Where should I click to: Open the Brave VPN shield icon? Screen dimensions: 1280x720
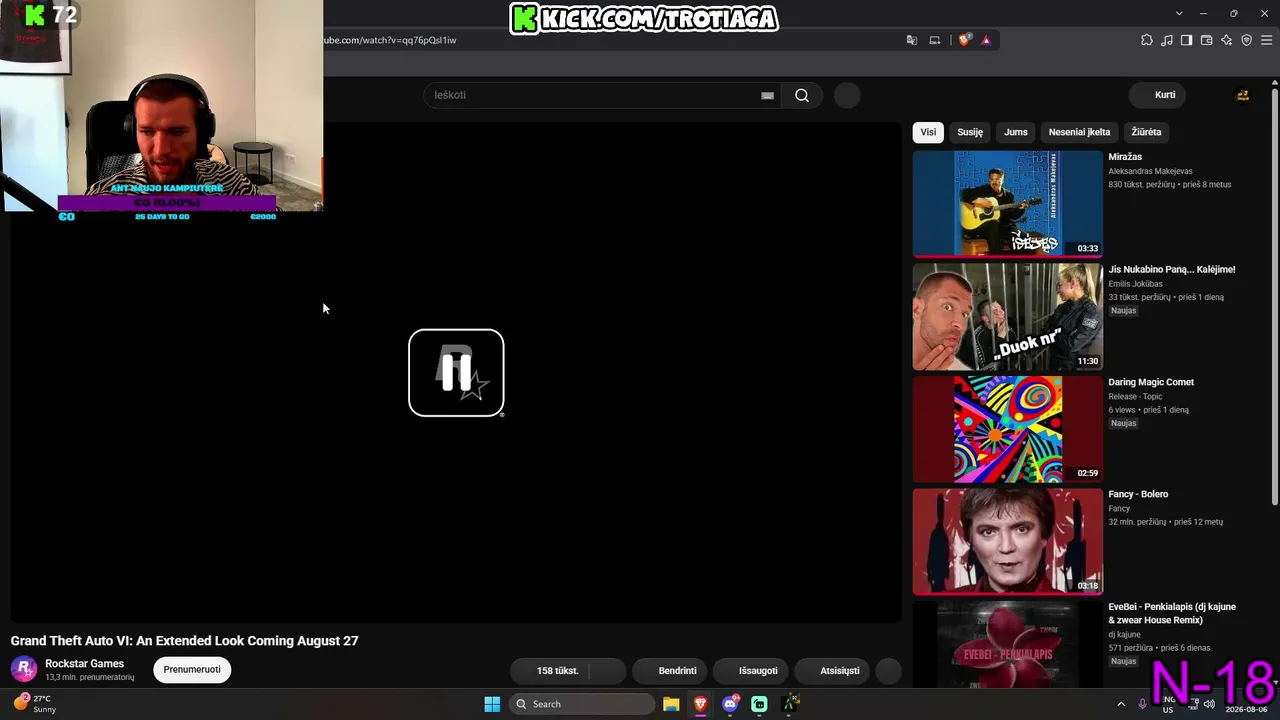[1246, 40]
